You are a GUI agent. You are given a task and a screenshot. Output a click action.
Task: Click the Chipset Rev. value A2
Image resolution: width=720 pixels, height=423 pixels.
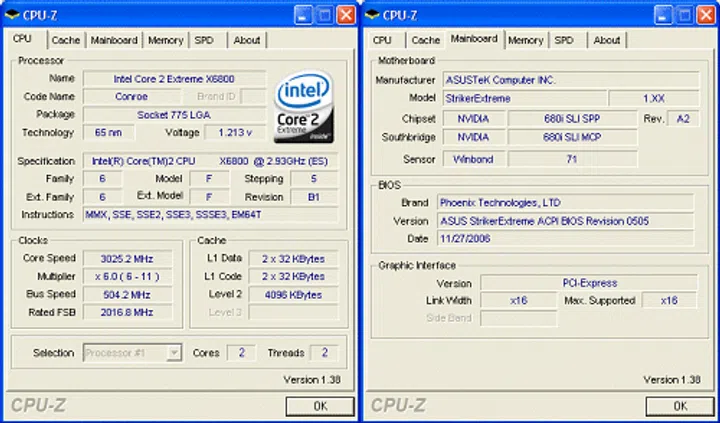(683, 119)
